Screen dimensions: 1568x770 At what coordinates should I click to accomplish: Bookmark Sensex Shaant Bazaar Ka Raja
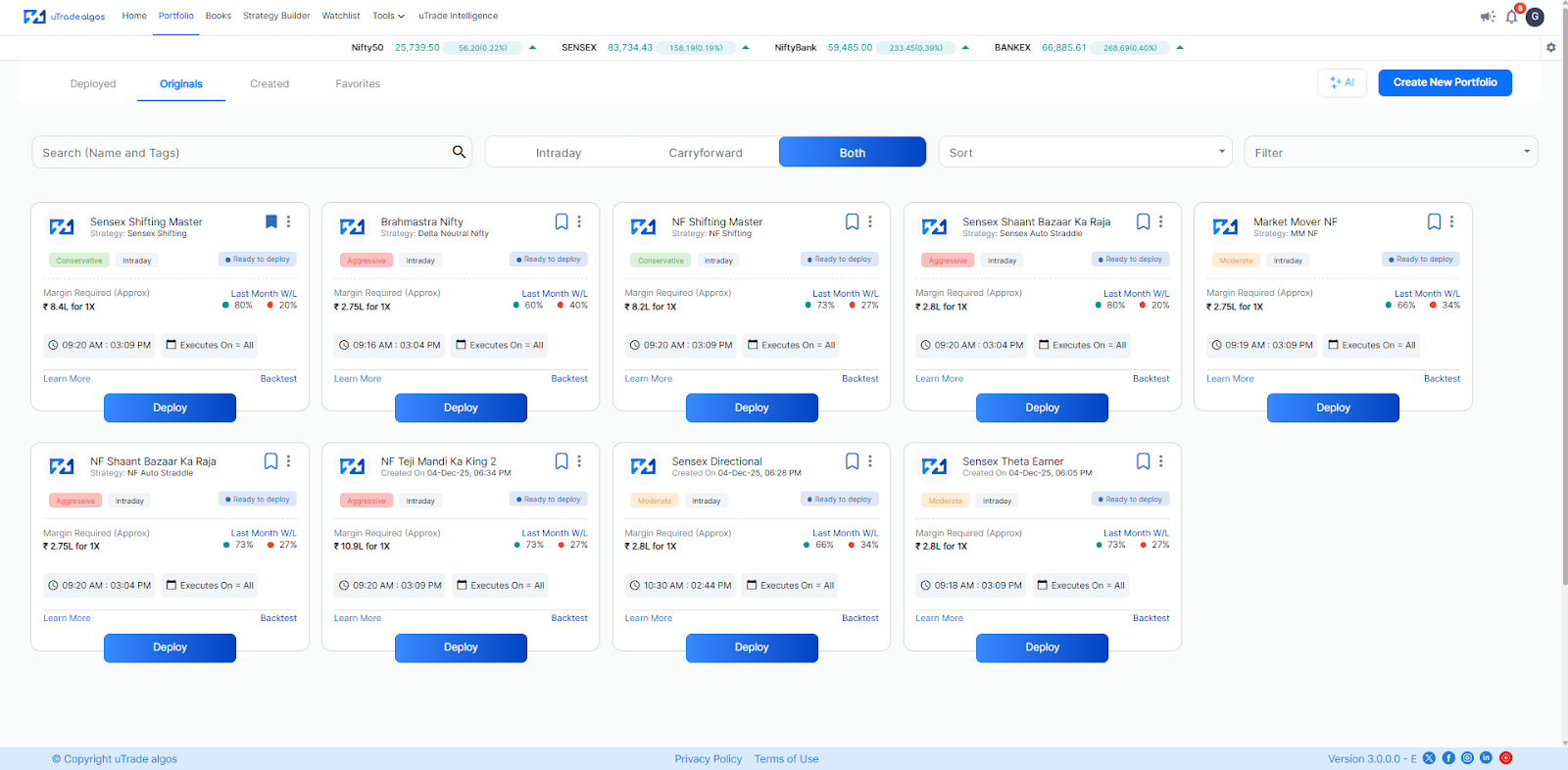coord(1143,221)
